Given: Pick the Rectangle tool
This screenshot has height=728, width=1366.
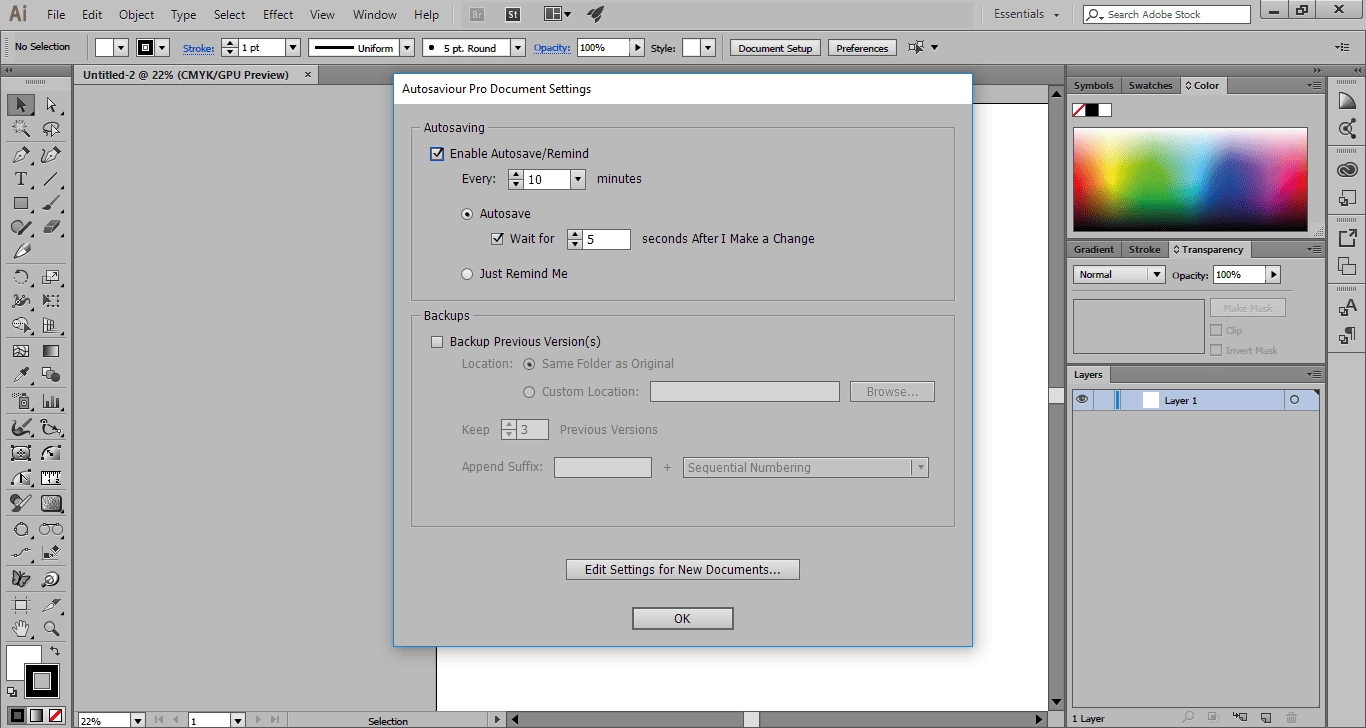Looking at the screenshot, I should (21, 203).
